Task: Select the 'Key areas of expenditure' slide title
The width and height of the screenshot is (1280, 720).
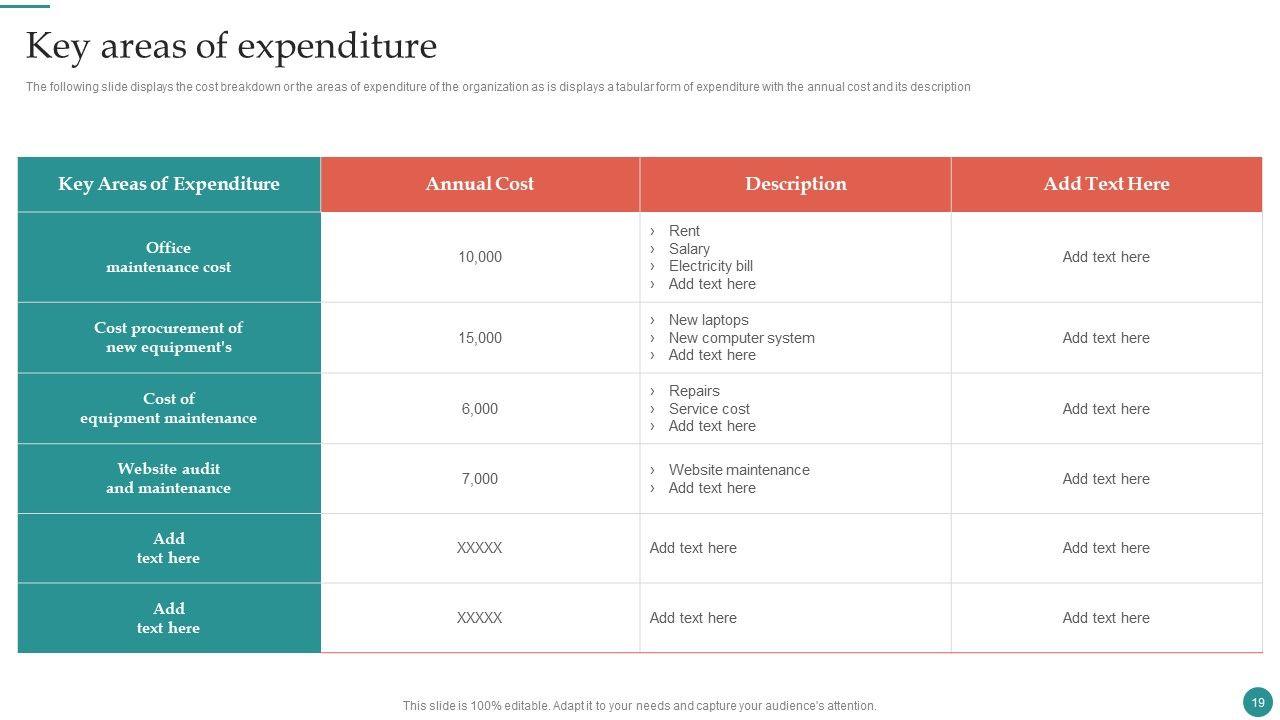Action: 231,46
